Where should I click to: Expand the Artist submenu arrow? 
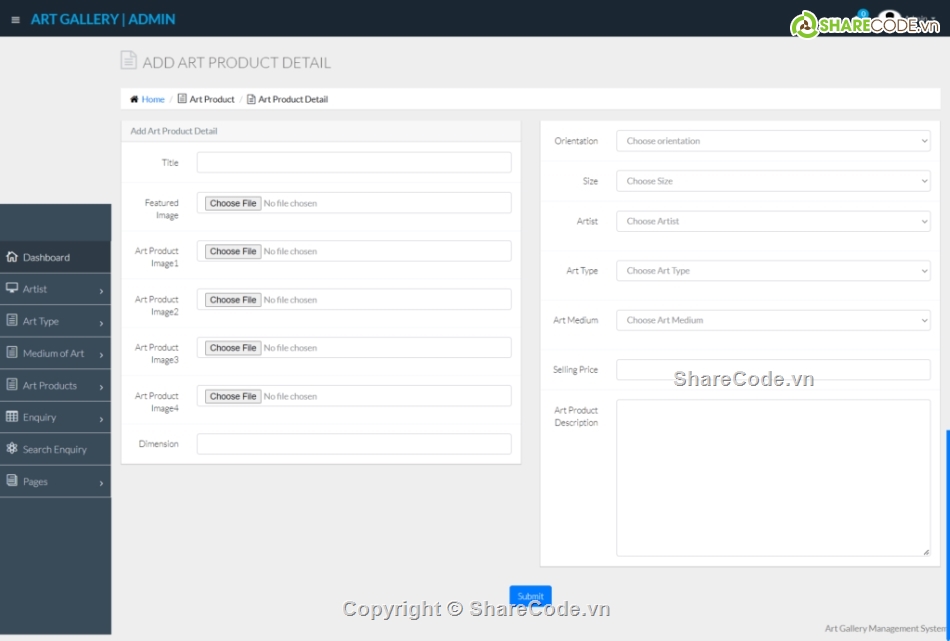coord(101,291)
